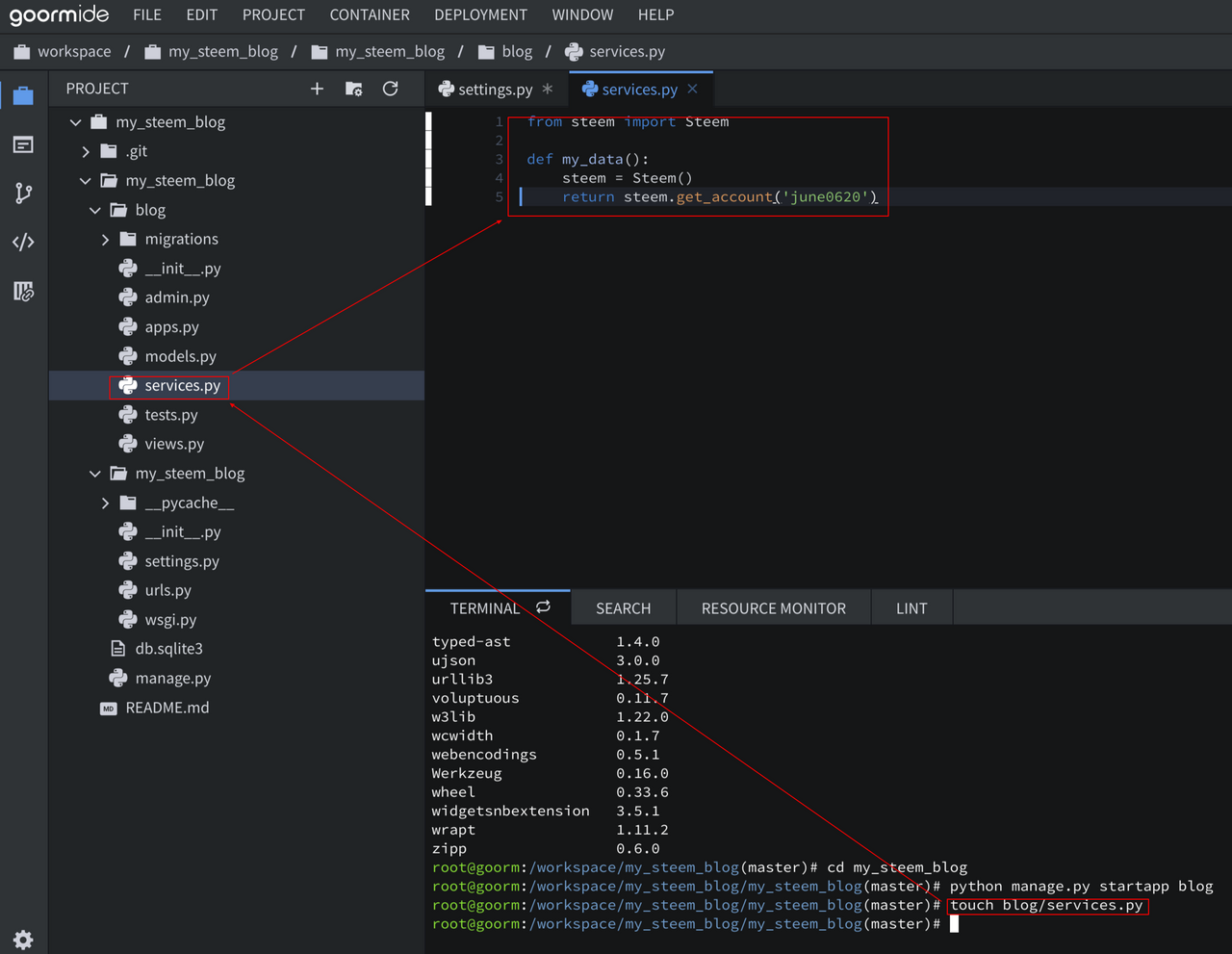
Task: Click the folder settings icon in project panel
Action: [x=353, y=89]
